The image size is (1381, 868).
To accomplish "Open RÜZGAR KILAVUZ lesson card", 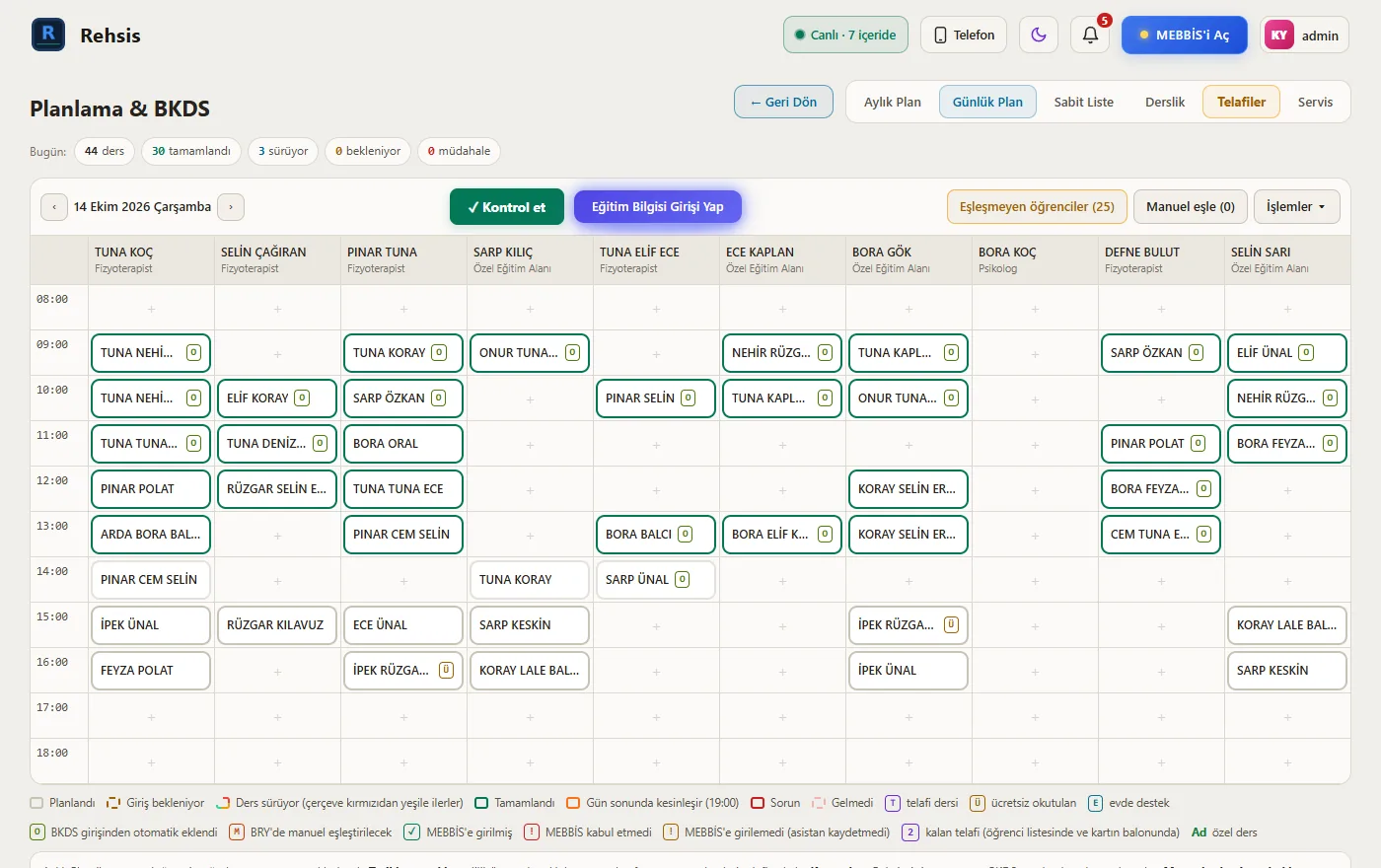I will click(277, 624).
